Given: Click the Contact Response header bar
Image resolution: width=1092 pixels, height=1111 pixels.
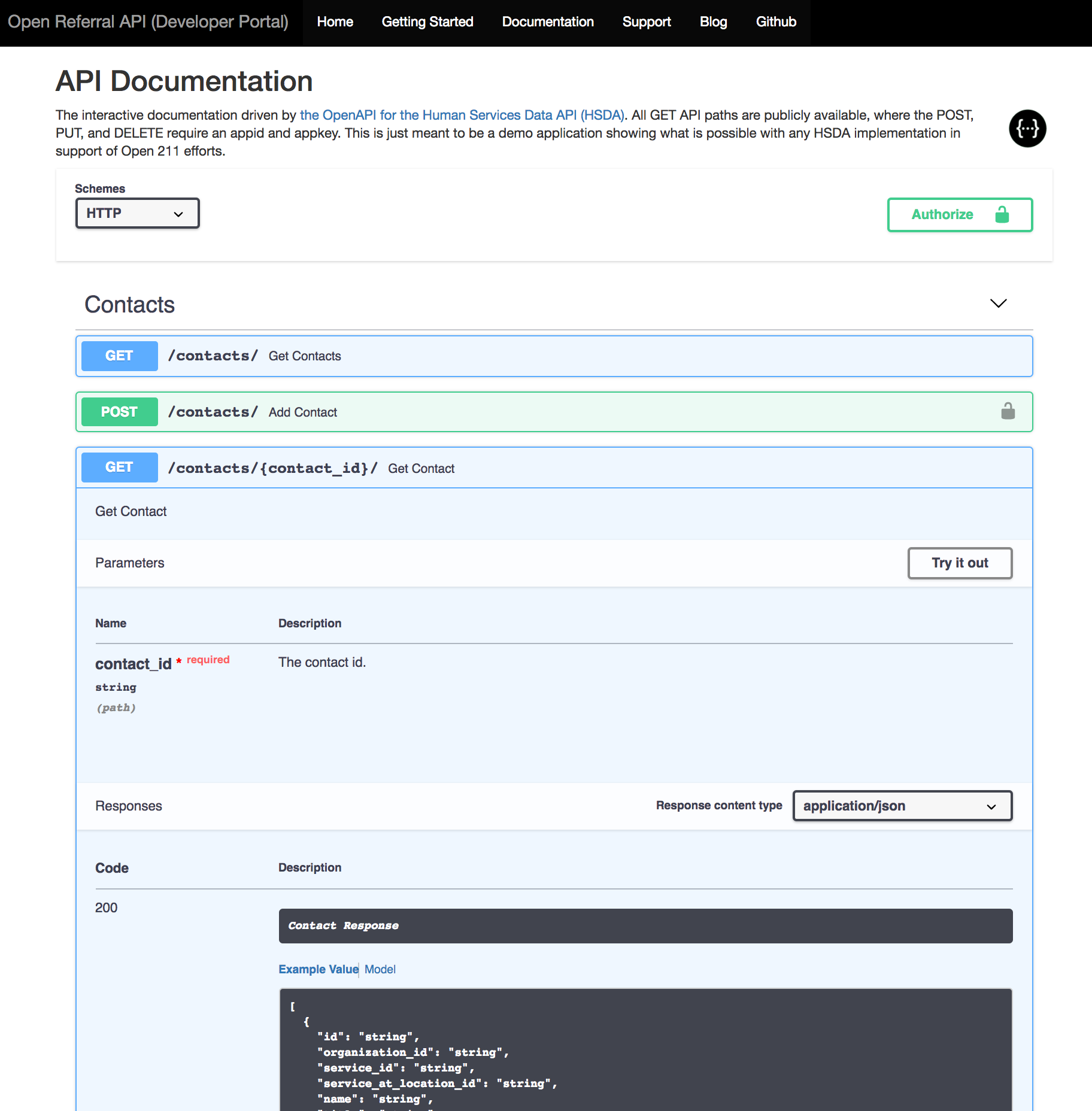Looking at the screenshot, I should [645, 925].
